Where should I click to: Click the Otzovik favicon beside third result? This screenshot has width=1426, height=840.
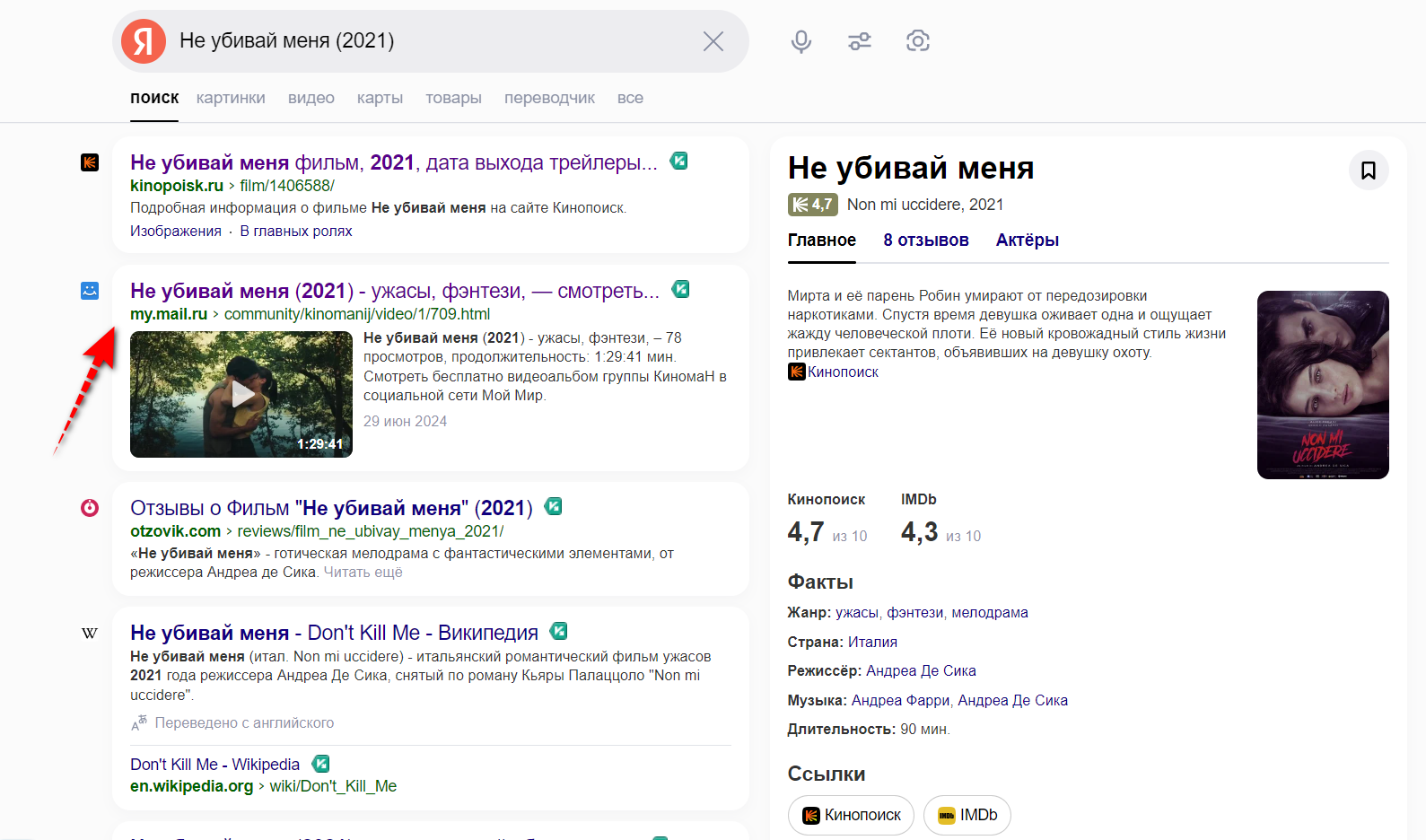coord(90,508)
